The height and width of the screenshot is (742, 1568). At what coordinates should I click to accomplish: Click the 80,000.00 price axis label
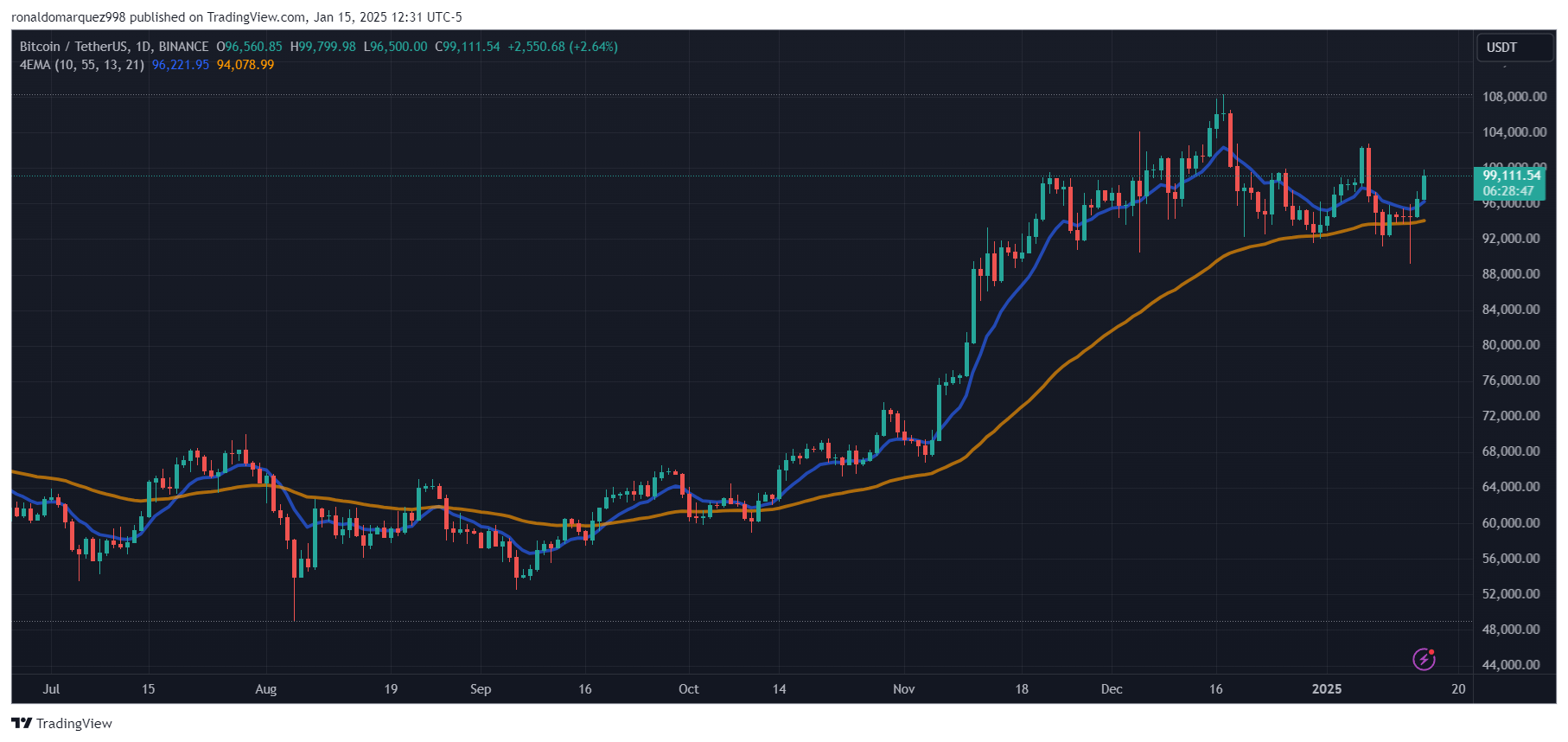[1511, 345]
